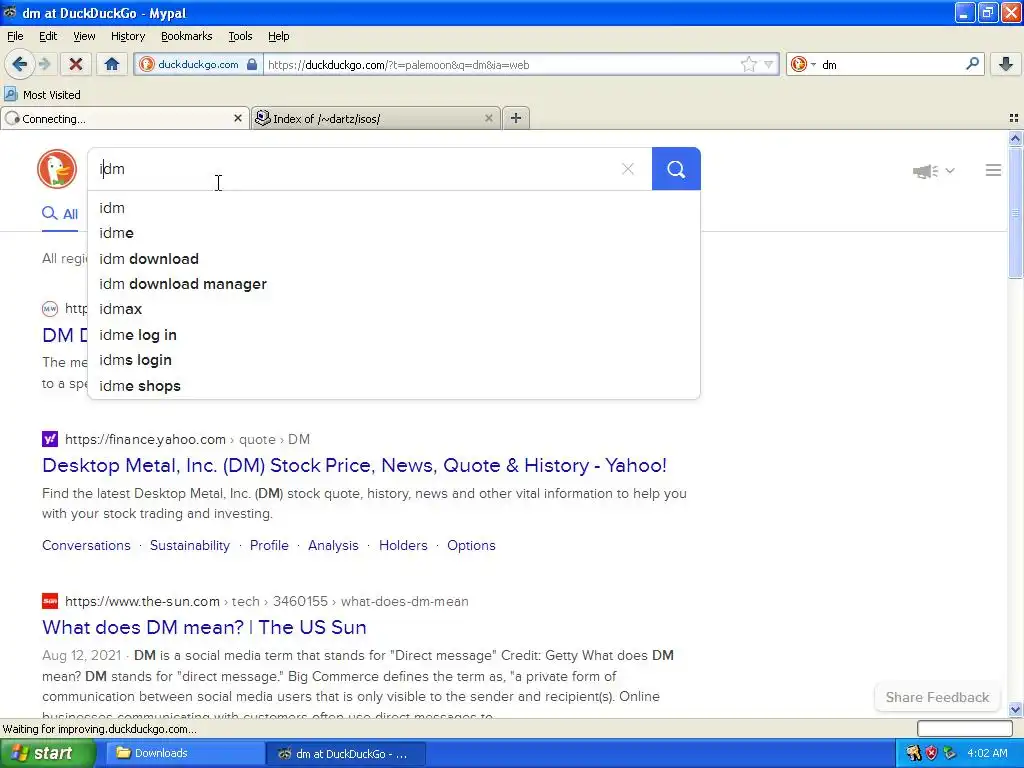The width and height of the screenshot is (1024, 768).
Task: Open Desktop Metal Stock Price Yahoo result
Action: click(x=354, y=465)
